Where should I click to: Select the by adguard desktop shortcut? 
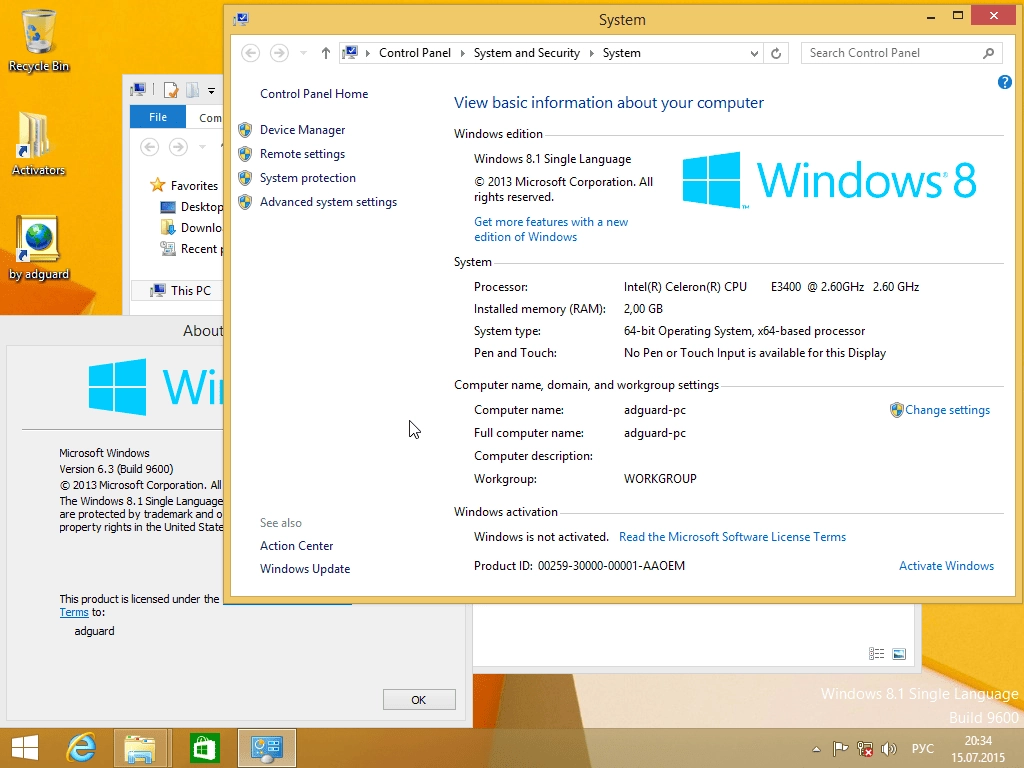[39, 248]
